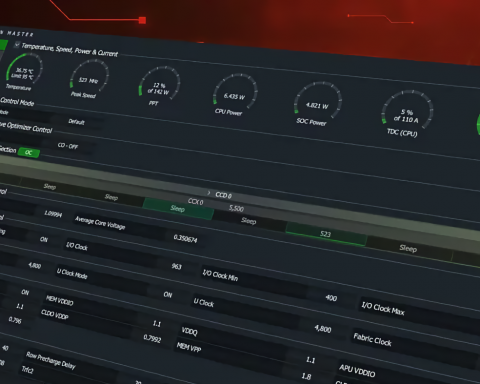480x384 pixels.
Task: Click the Fabric Clock label
Action: coord(372,340)
